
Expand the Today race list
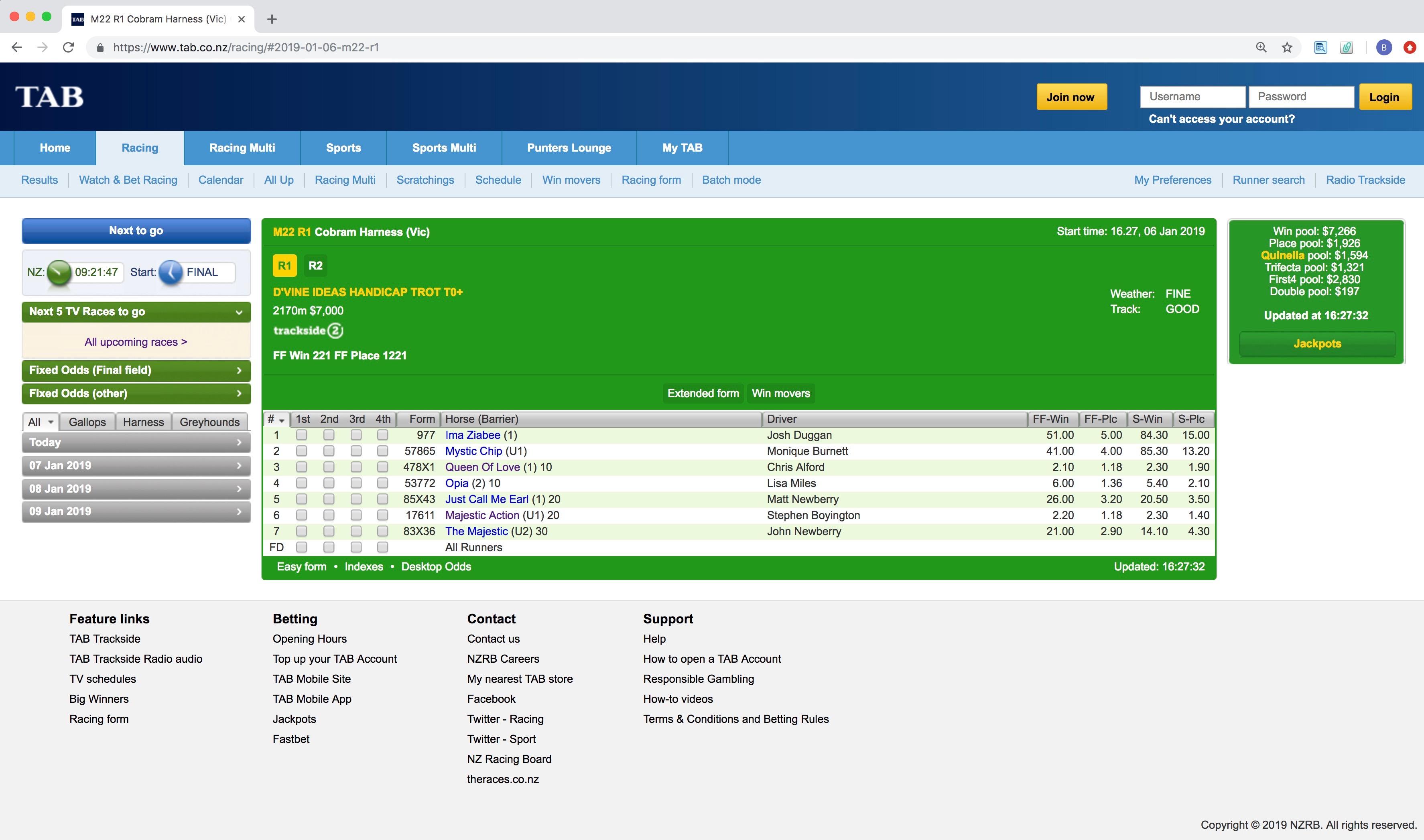[x=136, y=442]
